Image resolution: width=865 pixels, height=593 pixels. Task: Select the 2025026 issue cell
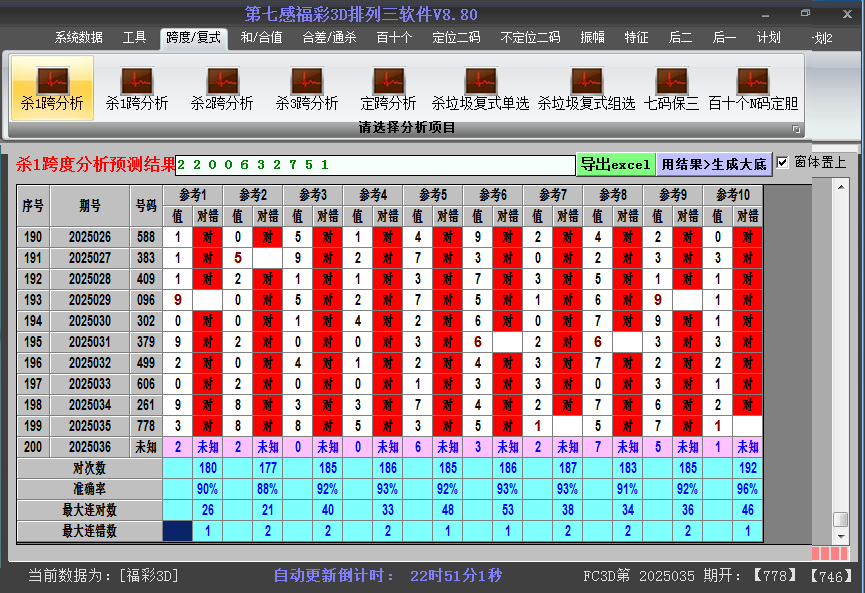tap(90, 237)
